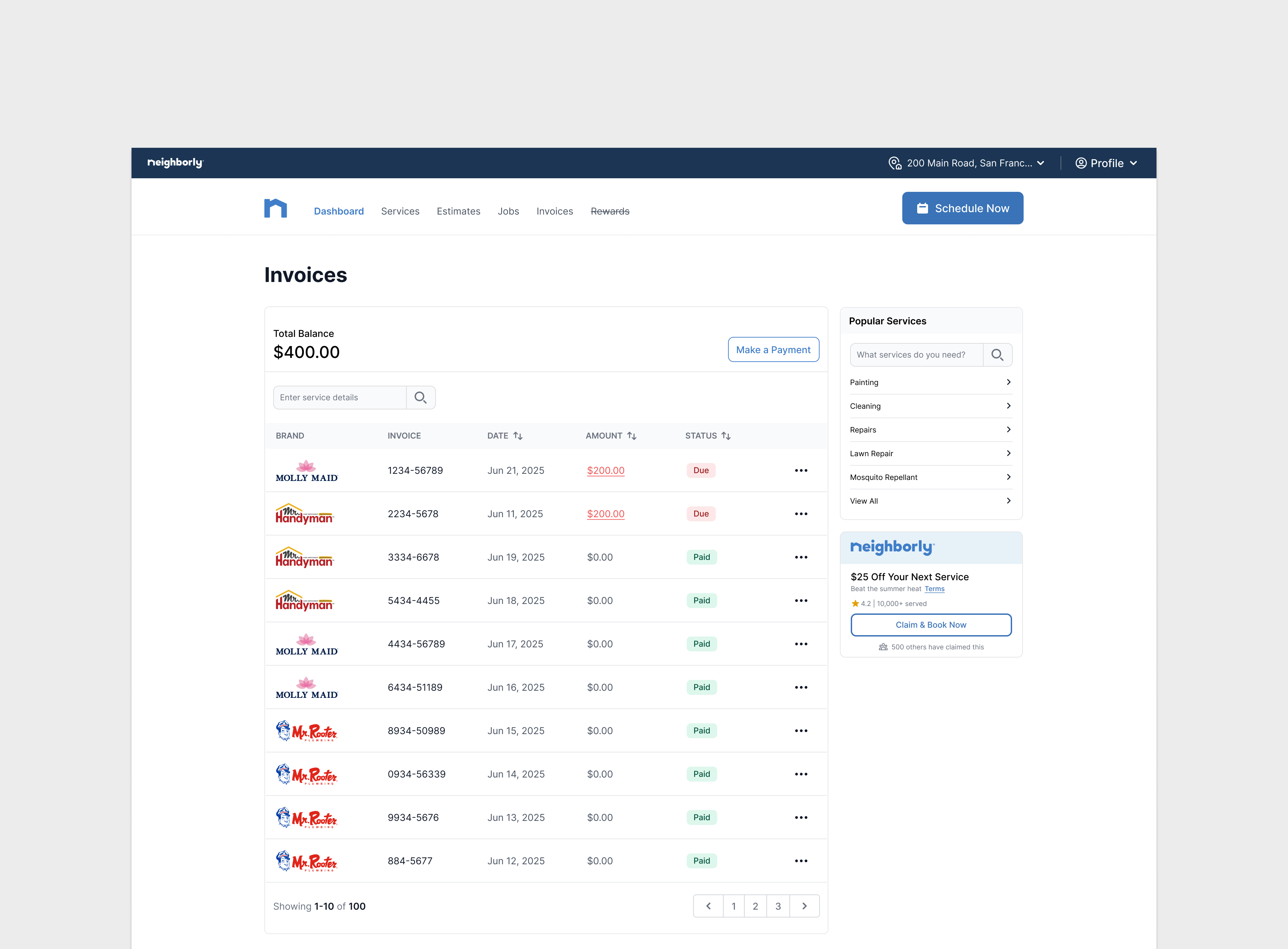Click the Make a Payment button

[x=773, y=350]
